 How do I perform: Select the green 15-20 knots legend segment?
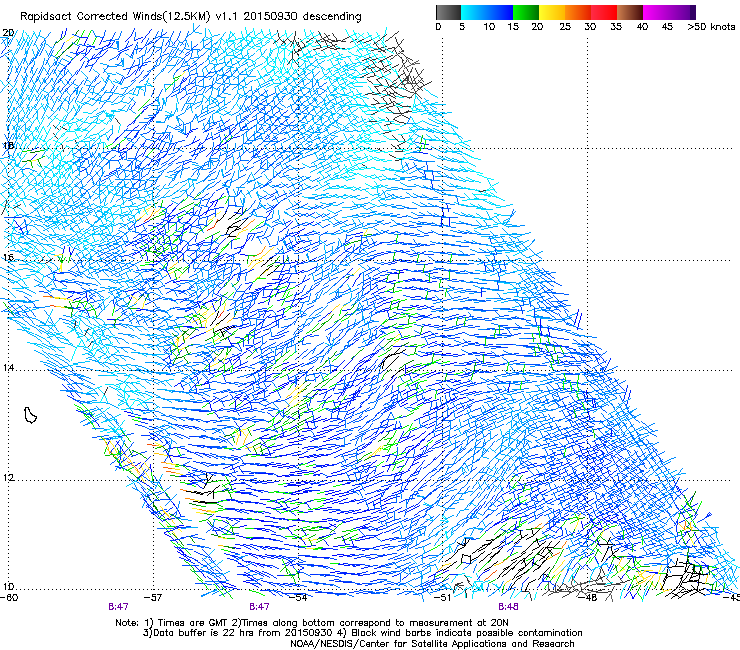pyautogui.click(x=526, y=12)
